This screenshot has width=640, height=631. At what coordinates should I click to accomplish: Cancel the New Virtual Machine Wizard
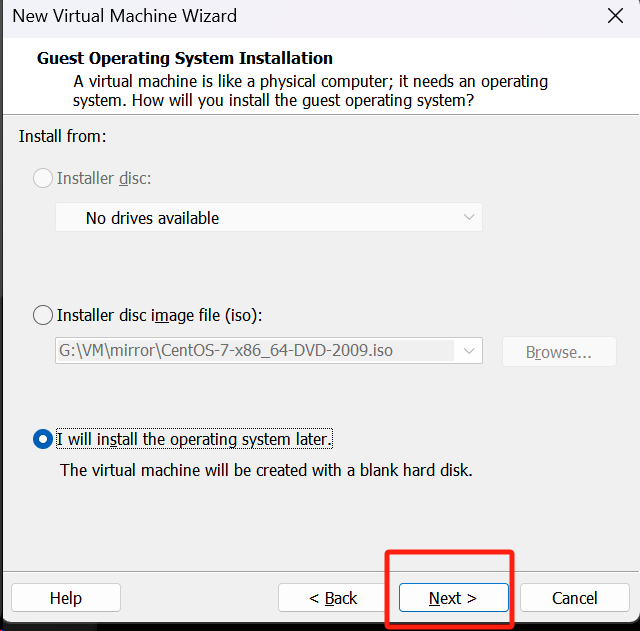pos(575,598)
